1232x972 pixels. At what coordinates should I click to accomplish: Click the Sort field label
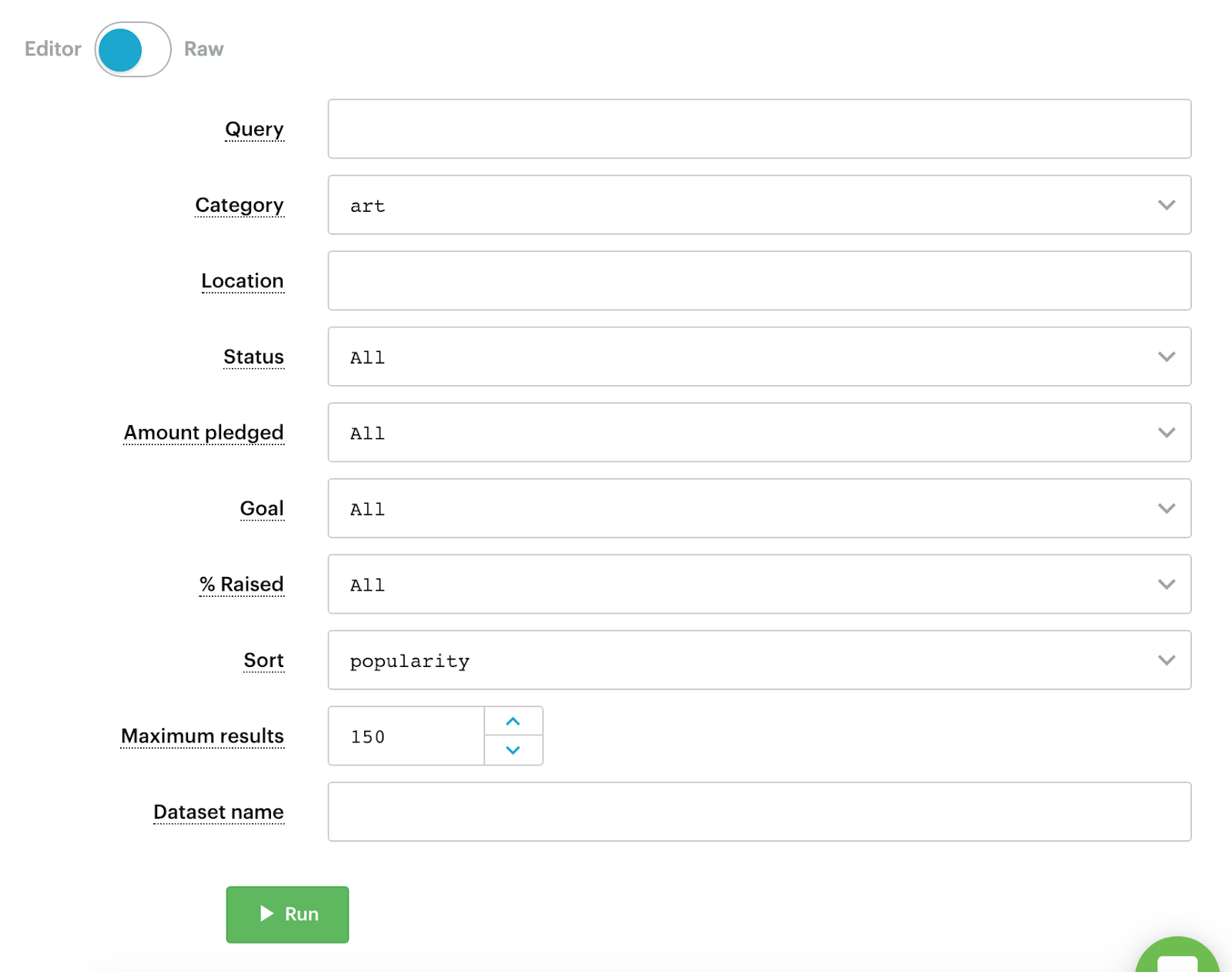pos(263,661)
